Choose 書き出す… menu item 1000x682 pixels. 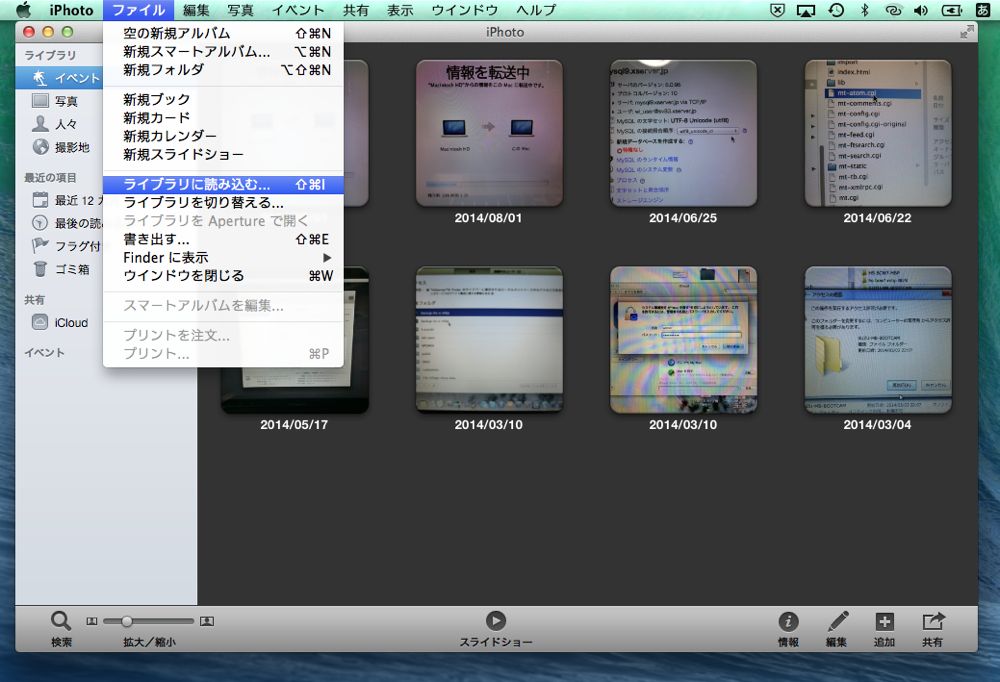[x=223, y=239]
